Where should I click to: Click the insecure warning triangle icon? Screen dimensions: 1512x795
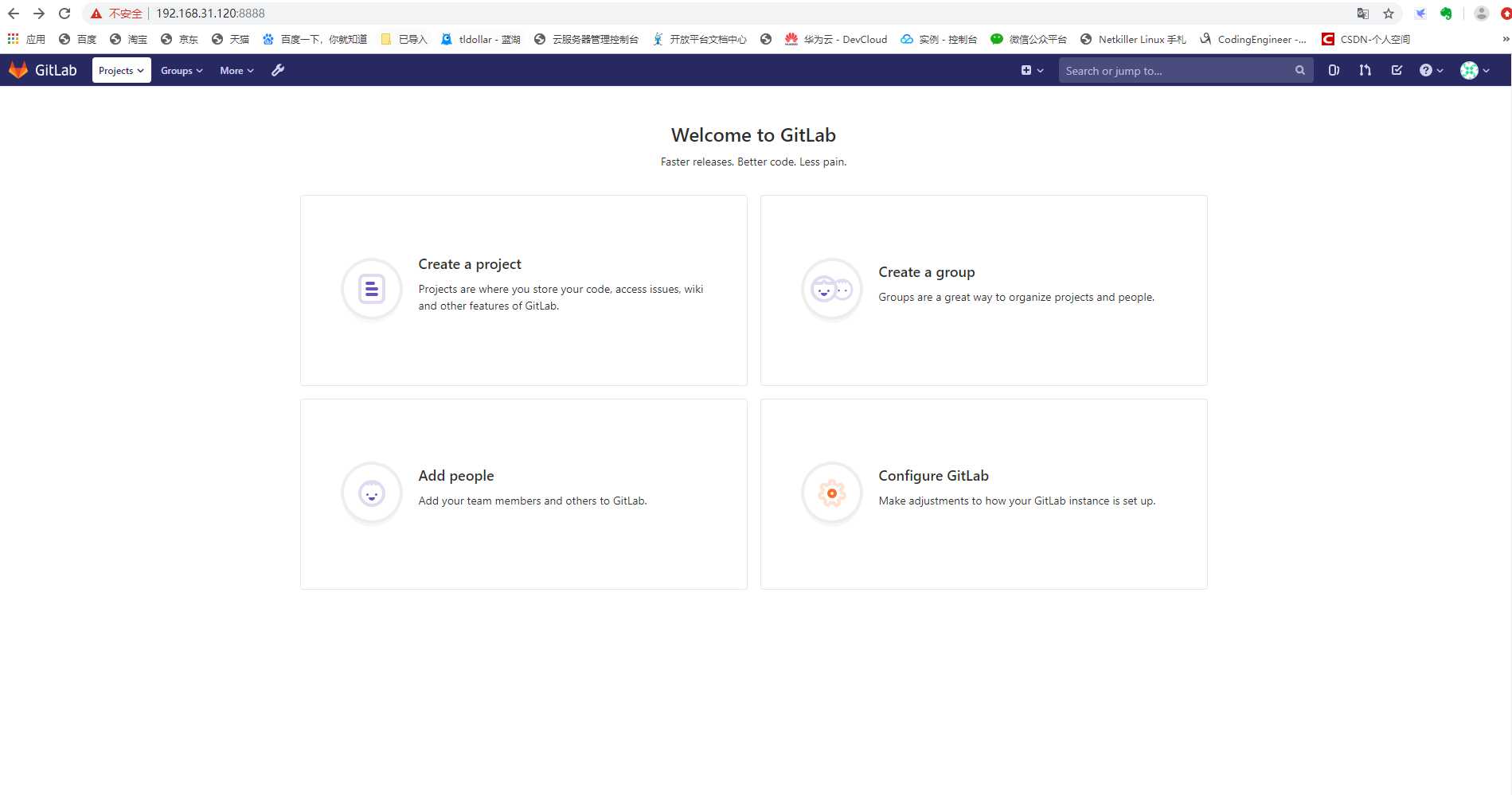click(x=96, y=14)
